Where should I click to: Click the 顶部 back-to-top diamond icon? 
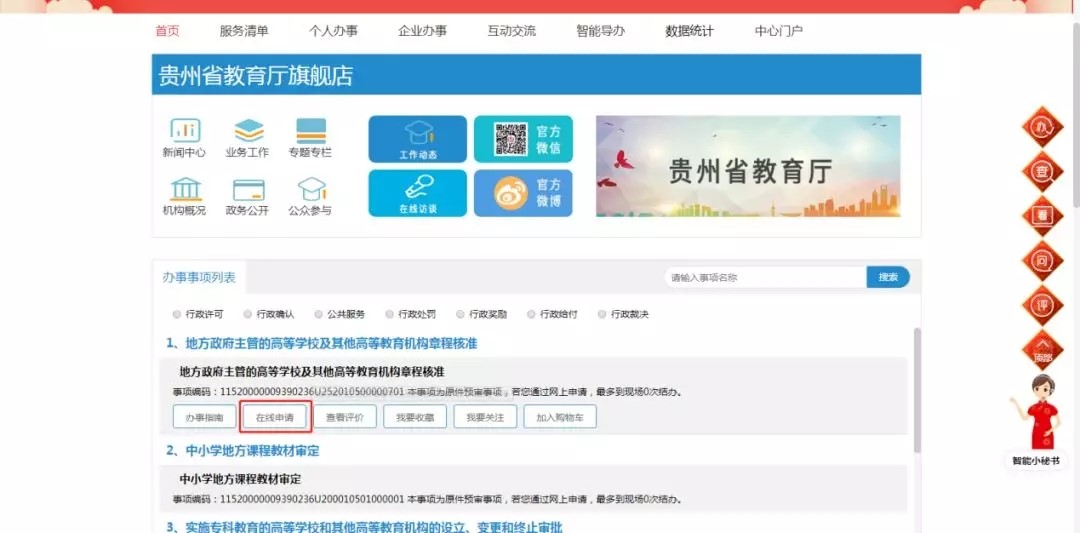pyautogui.click(x=1042, y=351)
